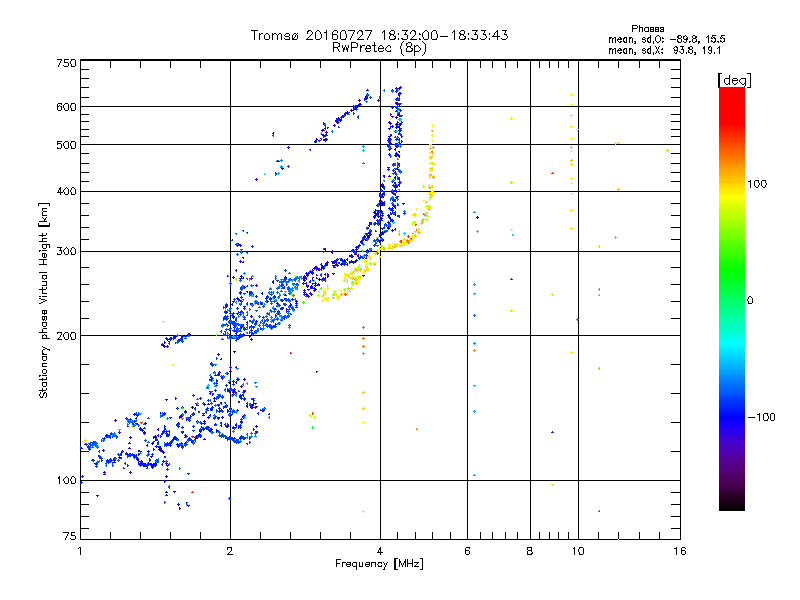Click the y-axis tick value "600"

(x=66, y=107)
